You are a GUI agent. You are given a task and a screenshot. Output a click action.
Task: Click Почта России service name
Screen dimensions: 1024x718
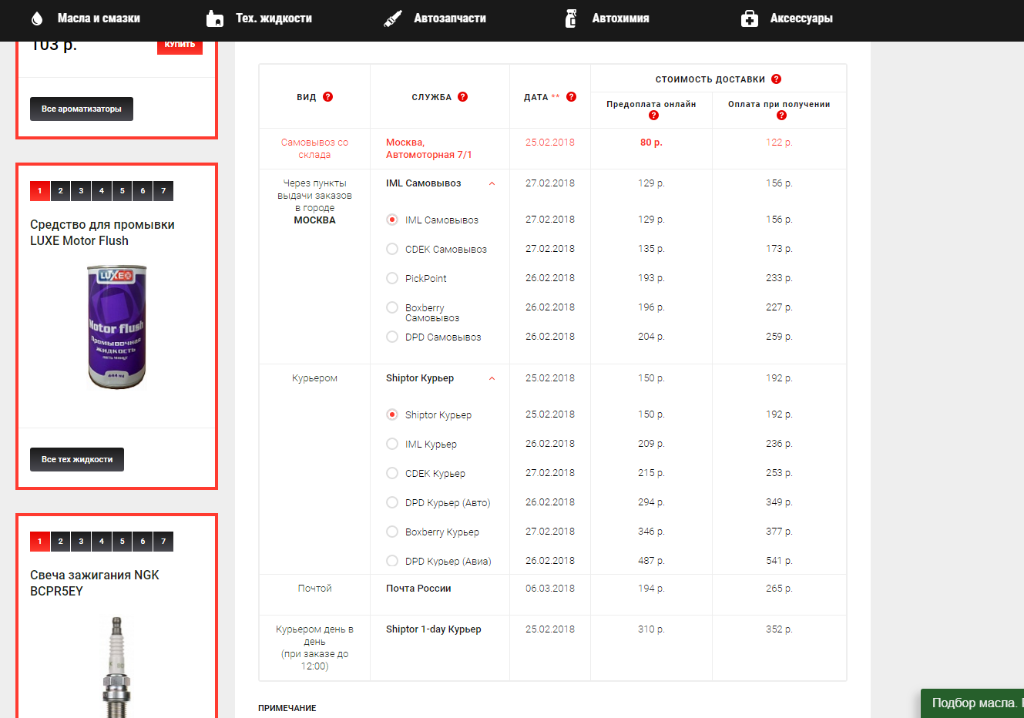coord(419,589)
